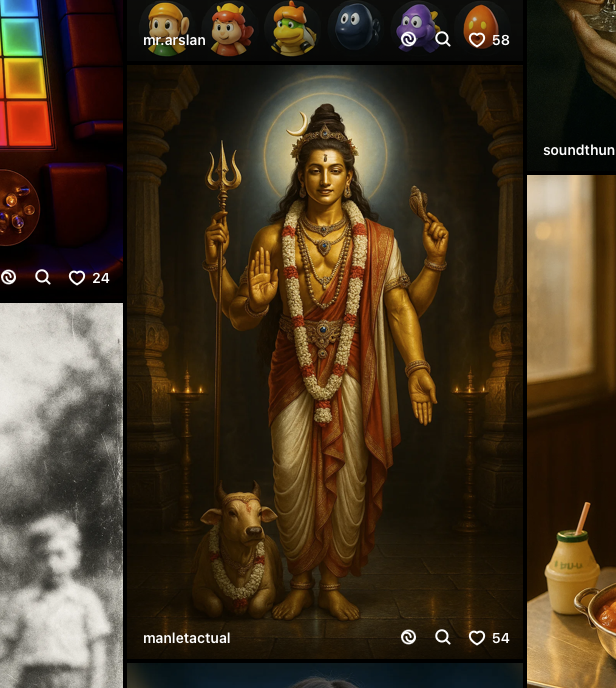The image size is (616, 688).
Task: Open the banana milk bottle image
Action: pyautogui.click(x=572, y=431)
